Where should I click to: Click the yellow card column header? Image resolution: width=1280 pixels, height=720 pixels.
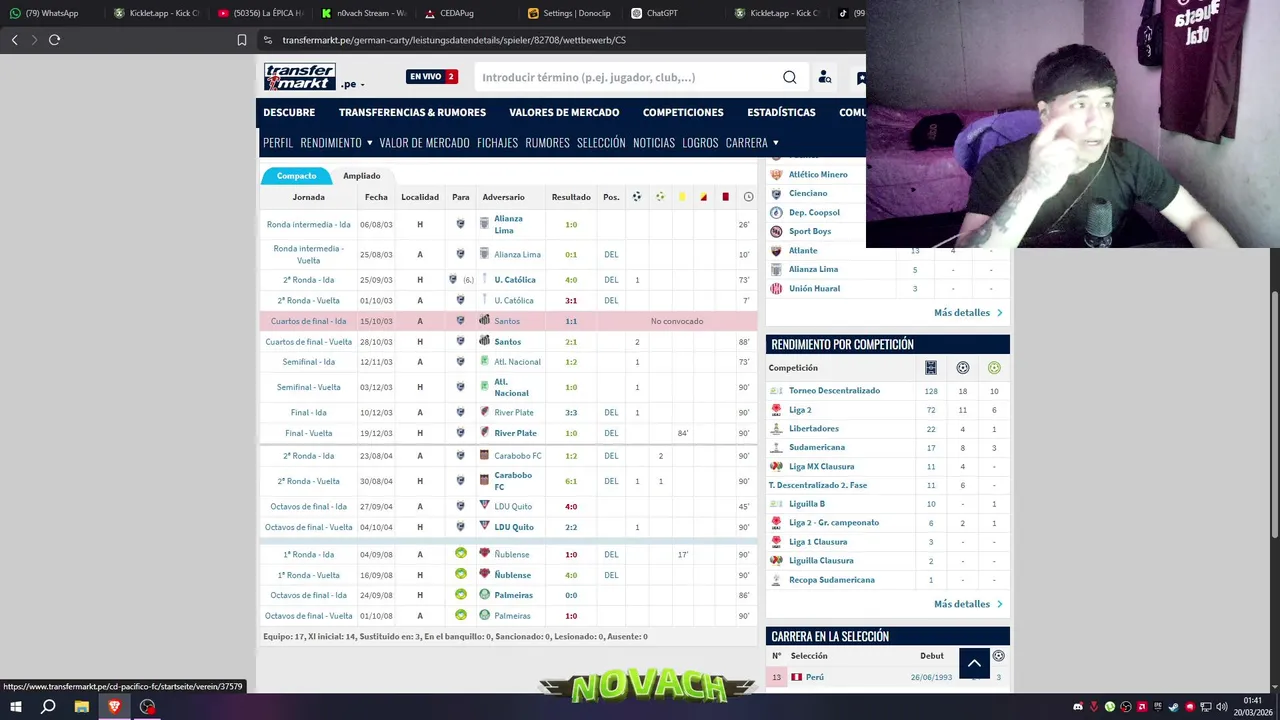pos(682,197)
